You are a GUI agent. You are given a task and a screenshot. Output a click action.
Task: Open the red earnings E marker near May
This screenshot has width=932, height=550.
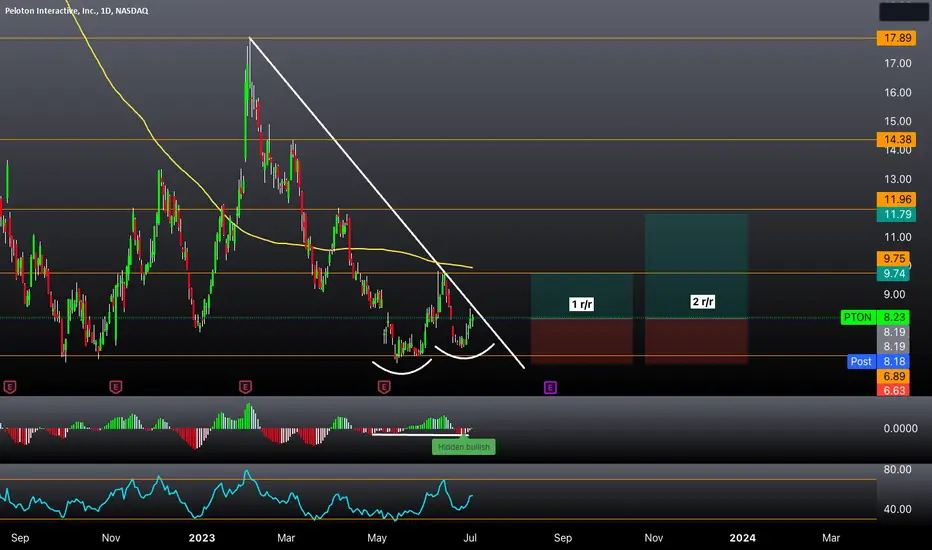384,388
